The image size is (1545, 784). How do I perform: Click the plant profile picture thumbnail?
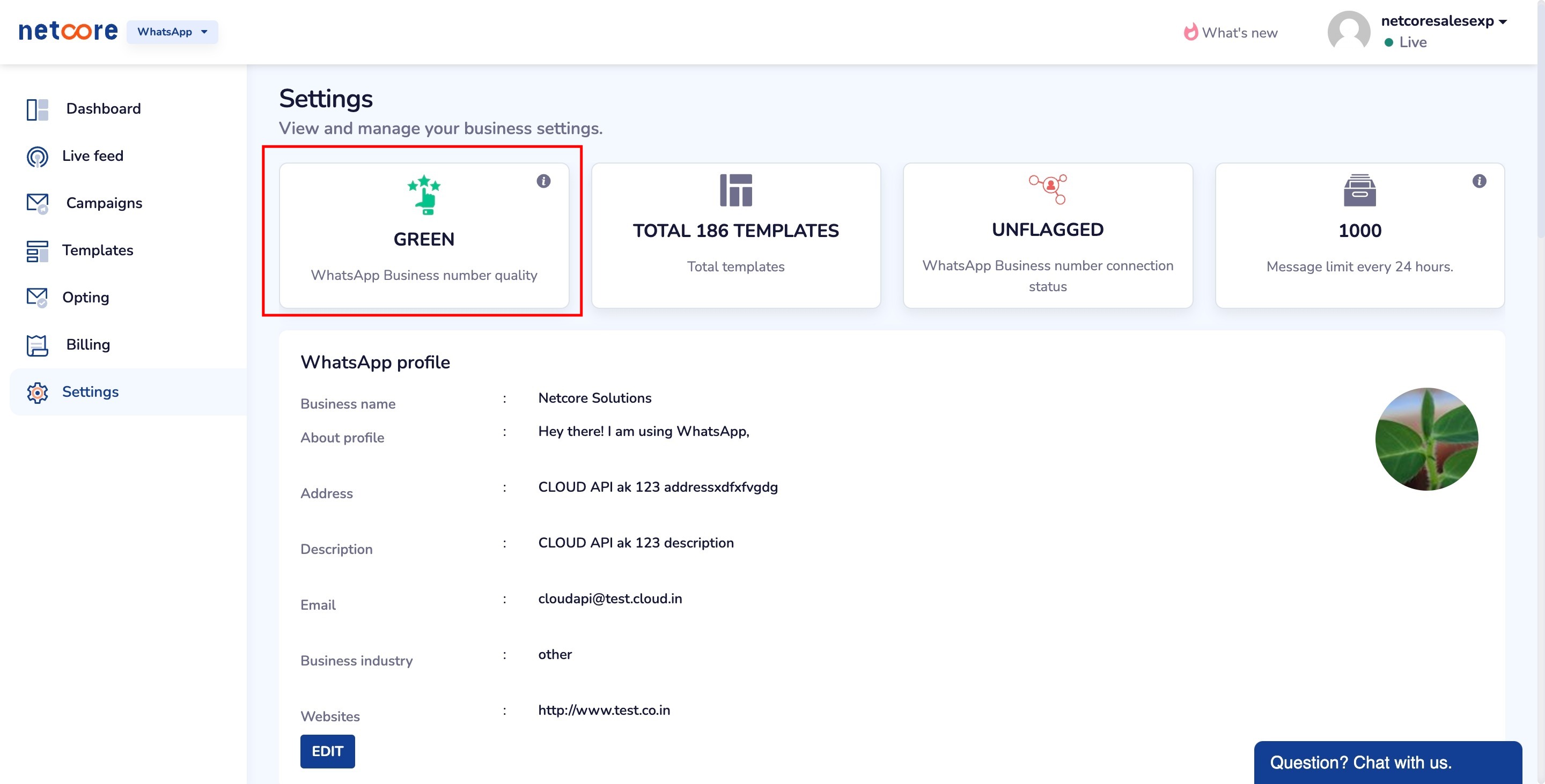click(1426, 439)
